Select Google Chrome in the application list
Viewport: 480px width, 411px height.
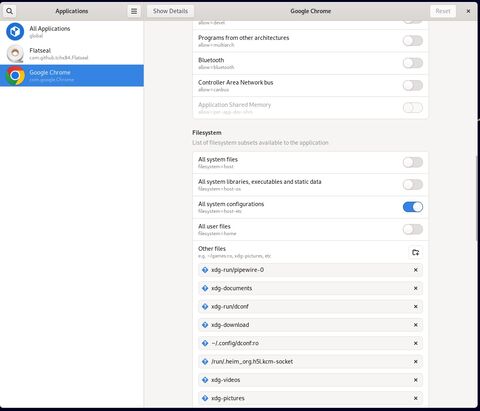click(x=72, y=76)
